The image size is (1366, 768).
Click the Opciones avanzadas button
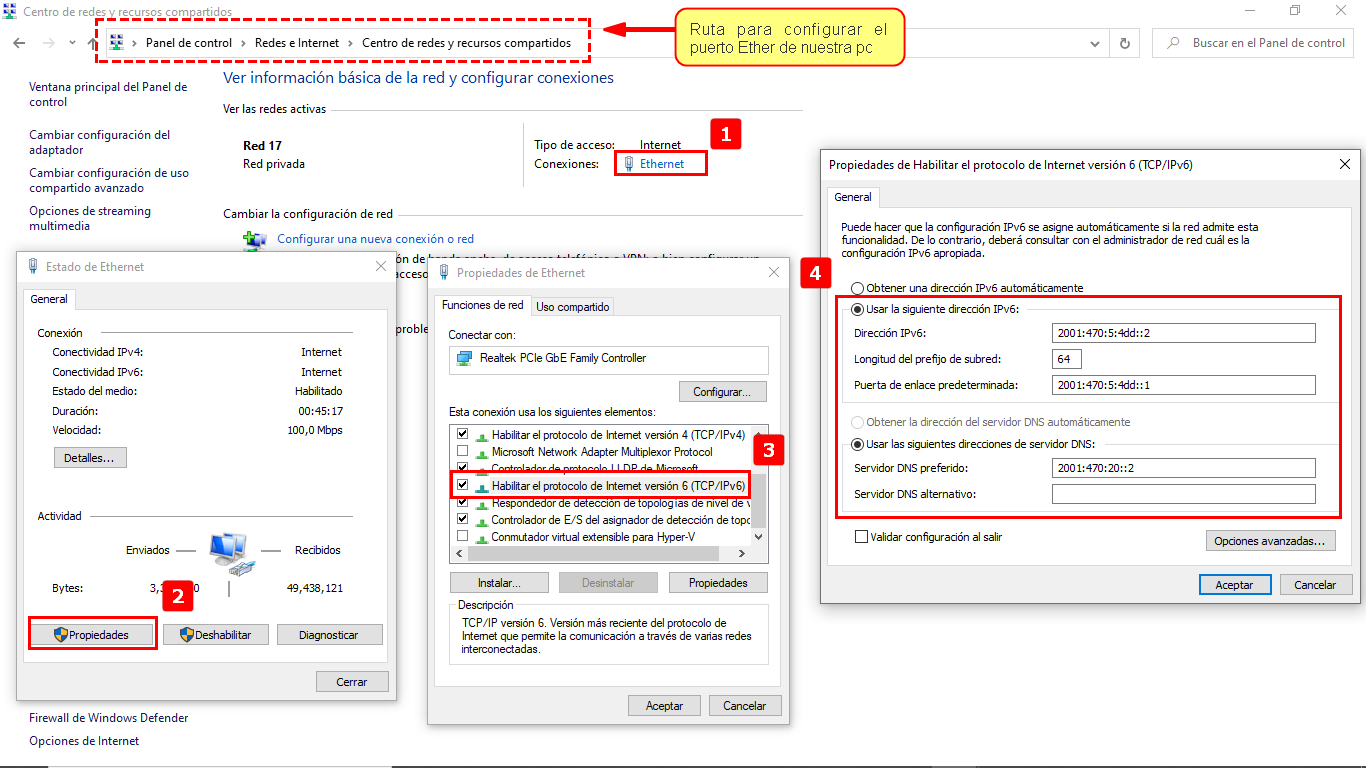(x=1270, y=541)
